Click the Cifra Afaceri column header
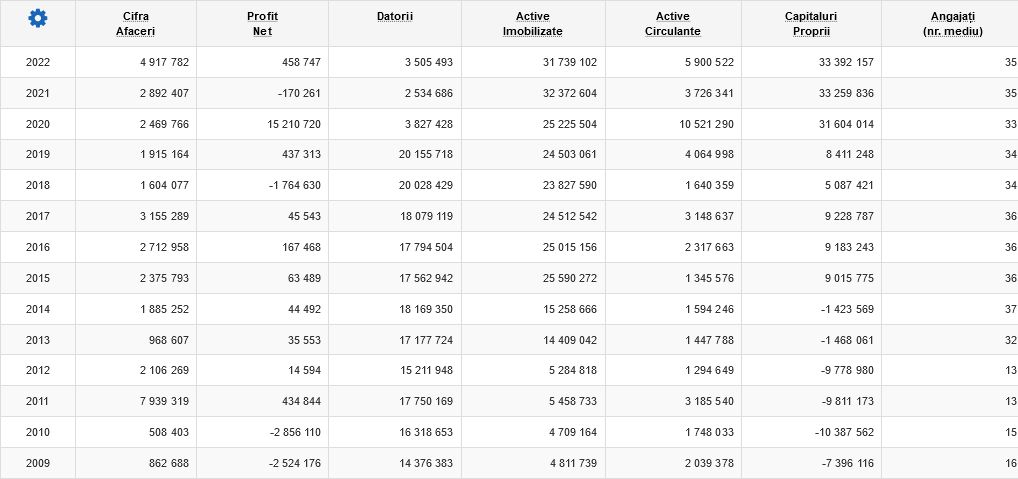Viewport: 1018px width, 479px height. (x=136, y=24)
